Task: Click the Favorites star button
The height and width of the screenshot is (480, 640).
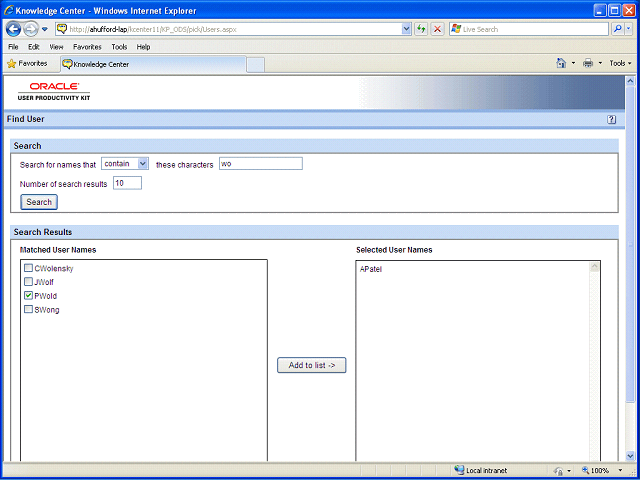Action: click(x=27, y=64)
